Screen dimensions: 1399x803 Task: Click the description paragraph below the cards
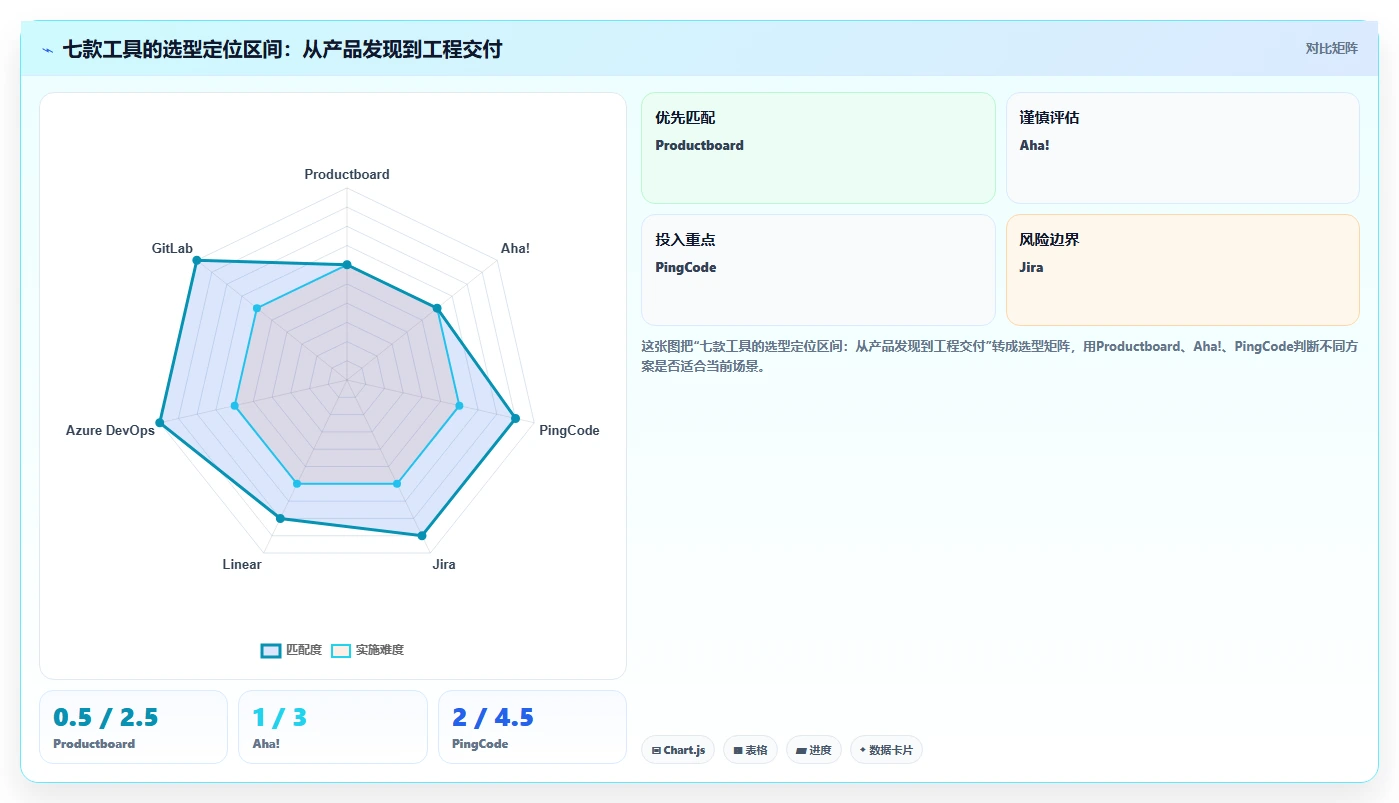click(x=999, y=356)
